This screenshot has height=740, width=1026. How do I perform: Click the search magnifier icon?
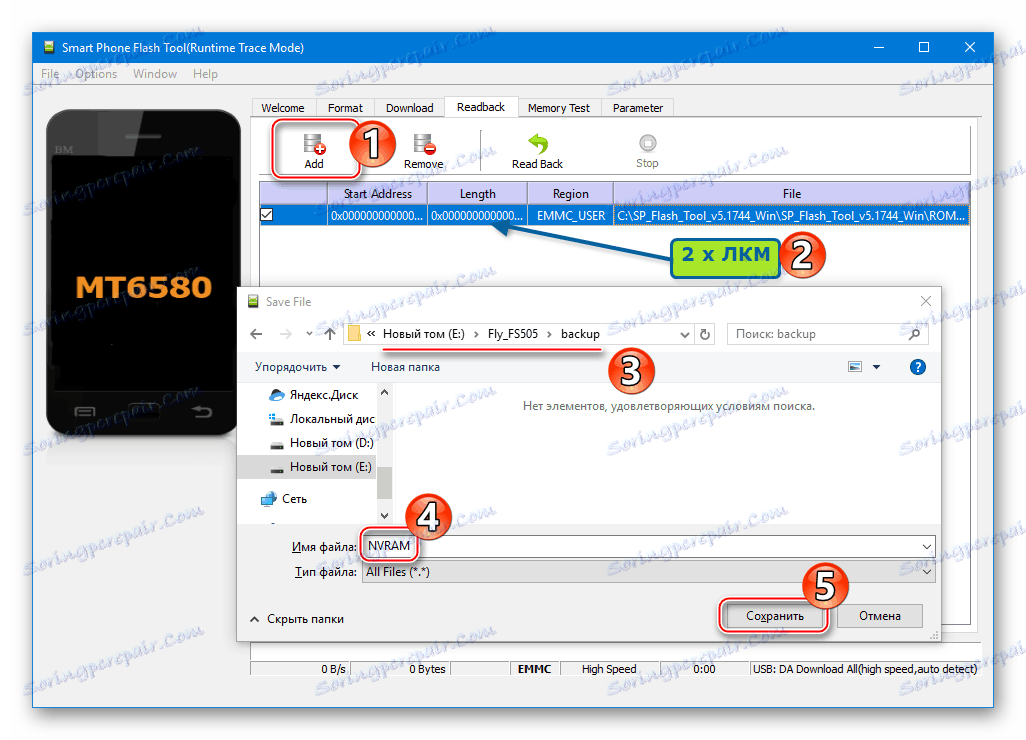[x=914, y=334]
